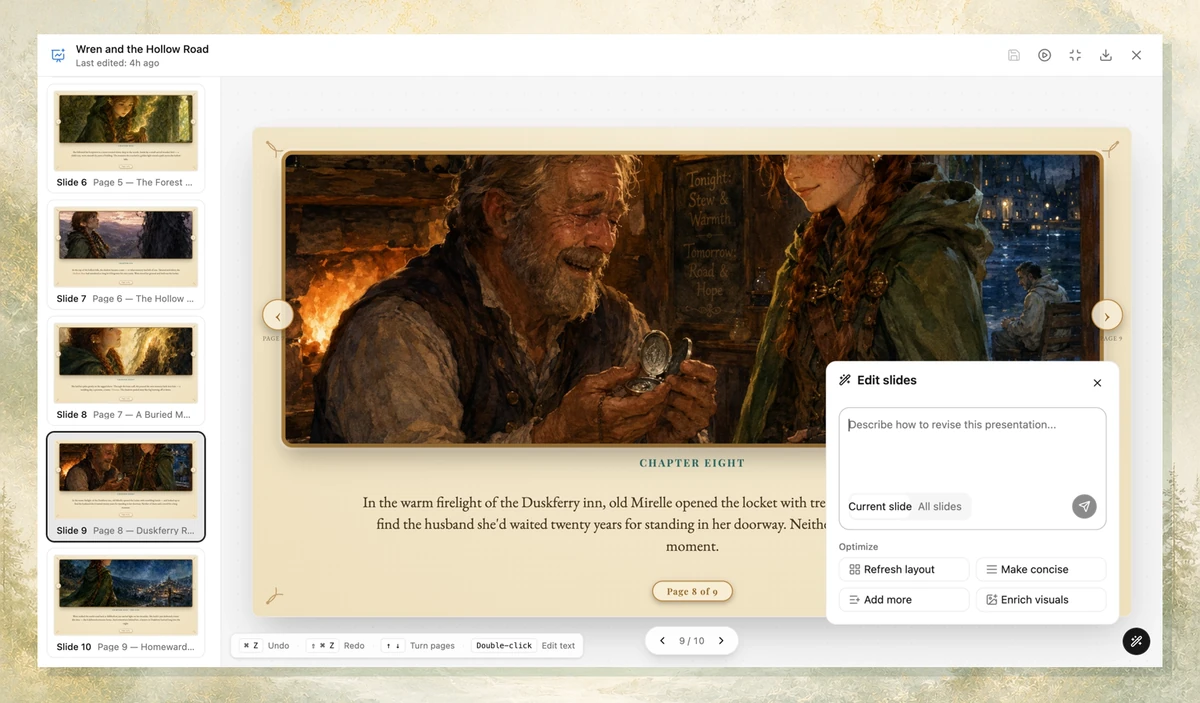Viewport: 1200px width, 703px height.
Task: Click the Turn pages shortcut hint
Action: (418, 646)
